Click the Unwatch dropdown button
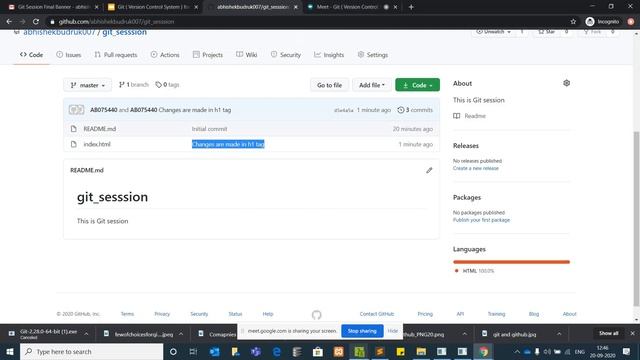Image resolution: width=640 pixels, height=360 pixels. point(493,31)
